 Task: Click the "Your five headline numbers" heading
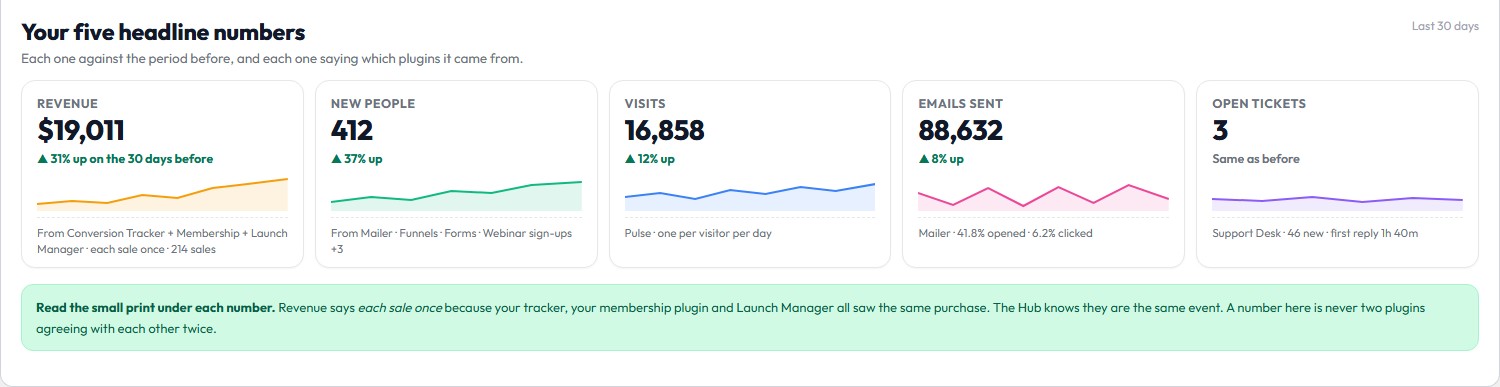tap(163, 33)
